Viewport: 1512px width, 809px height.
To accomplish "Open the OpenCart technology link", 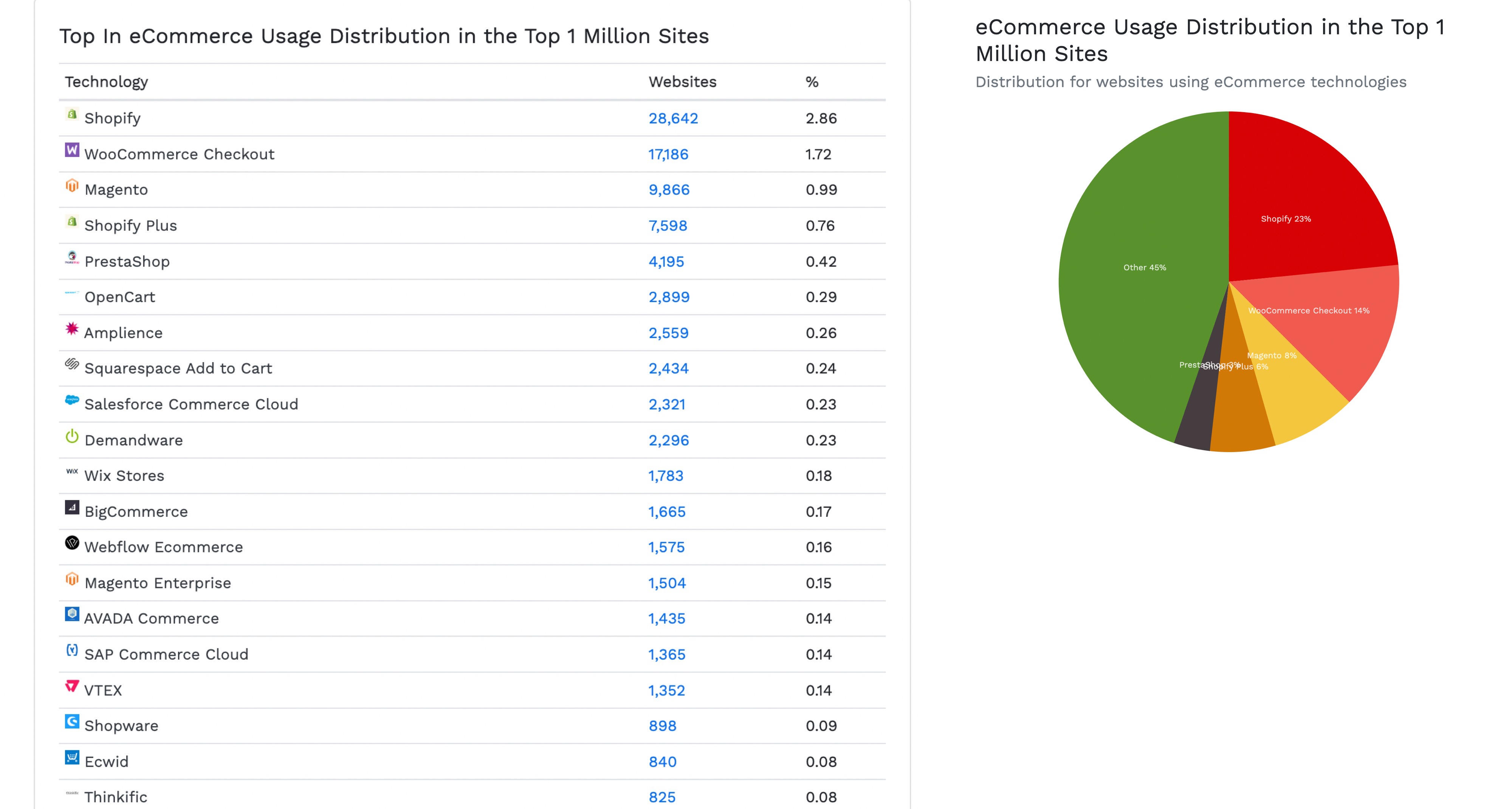I will click(x=120, y=297).
